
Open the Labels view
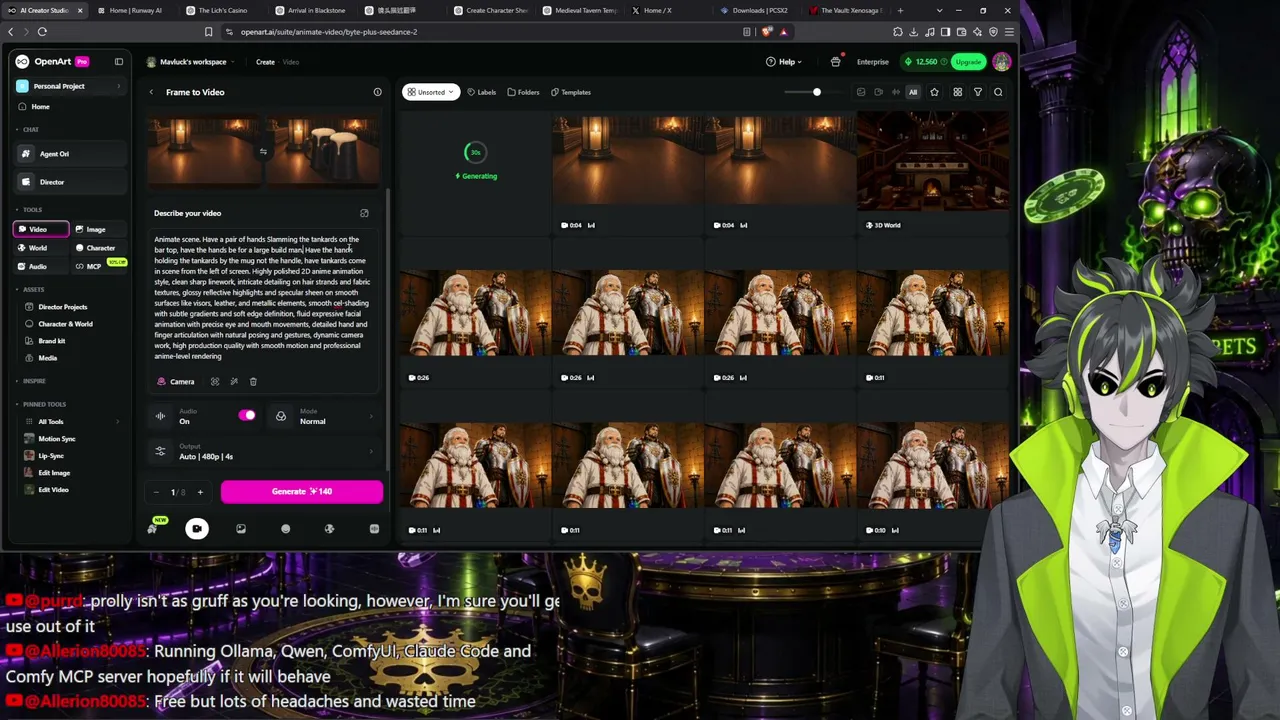pos(482,92)
